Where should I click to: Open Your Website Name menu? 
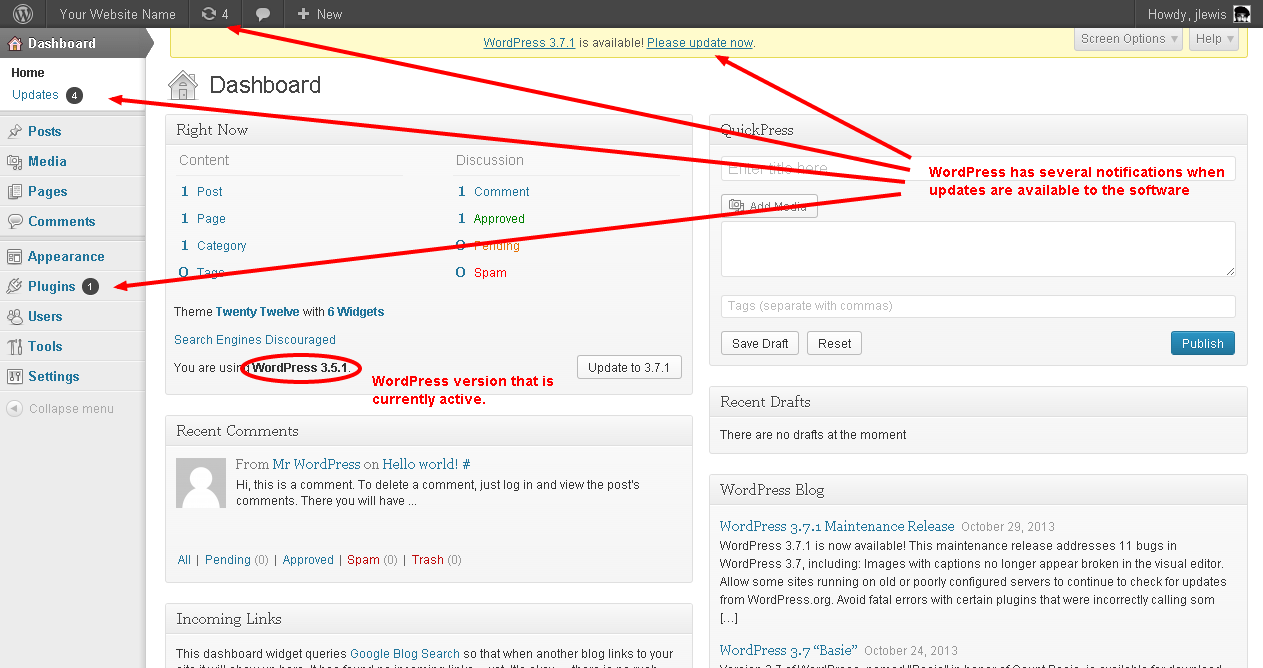(x=117, y=14)
